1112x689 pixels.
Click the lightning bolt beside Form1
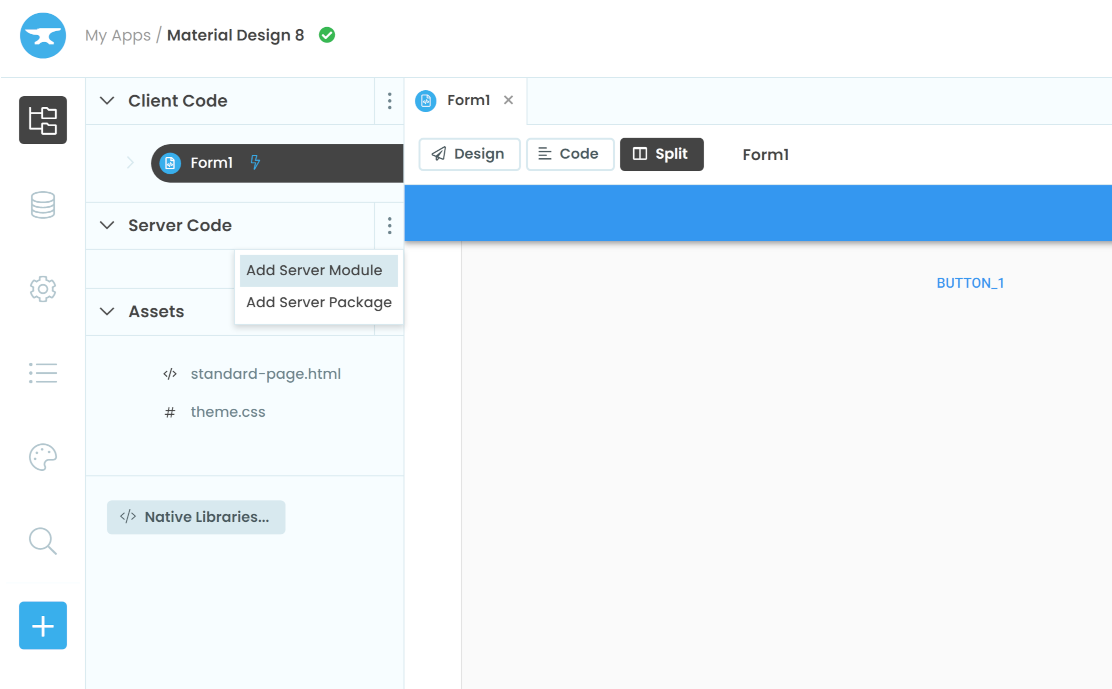coord(255,162)
